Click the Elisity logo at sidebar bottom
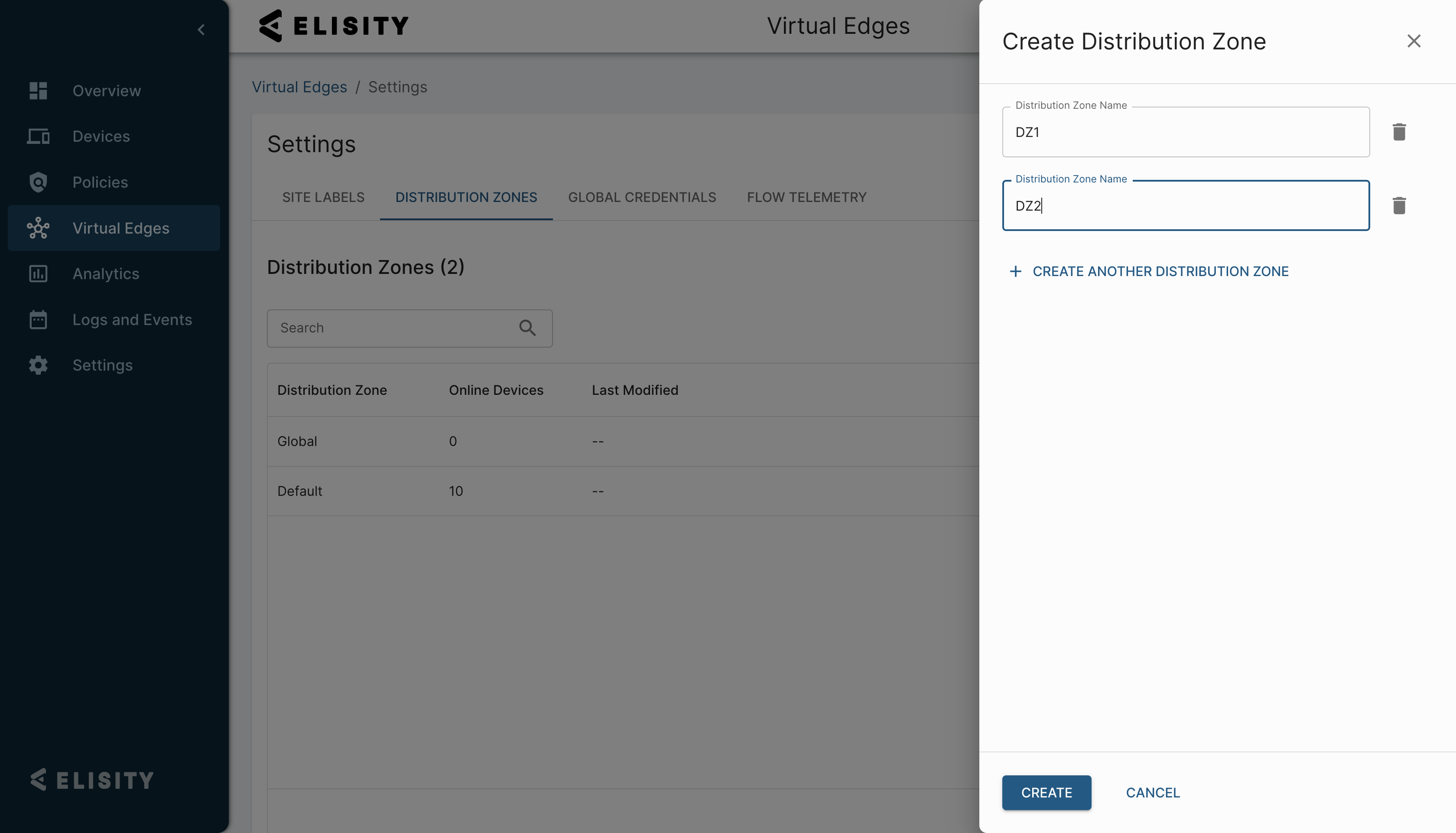Image resolution: width=1456 pixels, height=833 pixels. point(92,780)
